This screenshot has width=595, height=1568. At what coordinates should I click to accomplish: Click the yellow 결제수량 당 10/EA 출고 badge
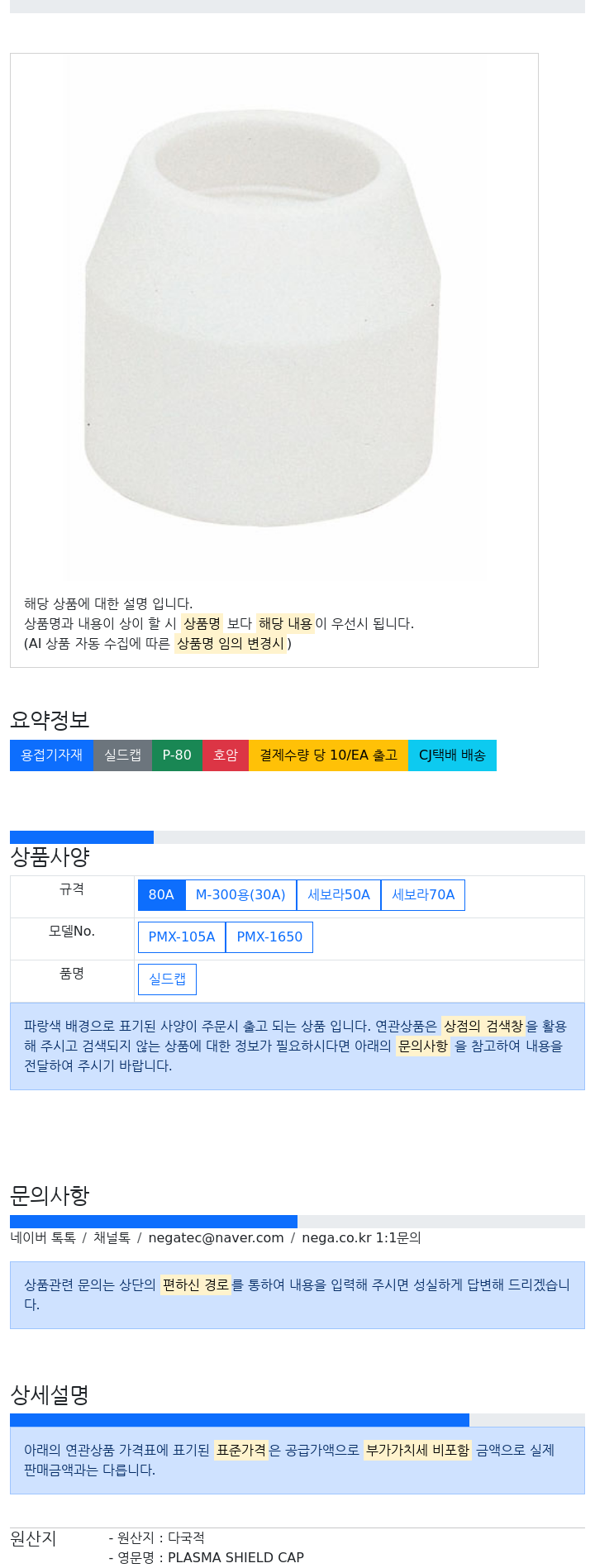[x=328, y=755]
